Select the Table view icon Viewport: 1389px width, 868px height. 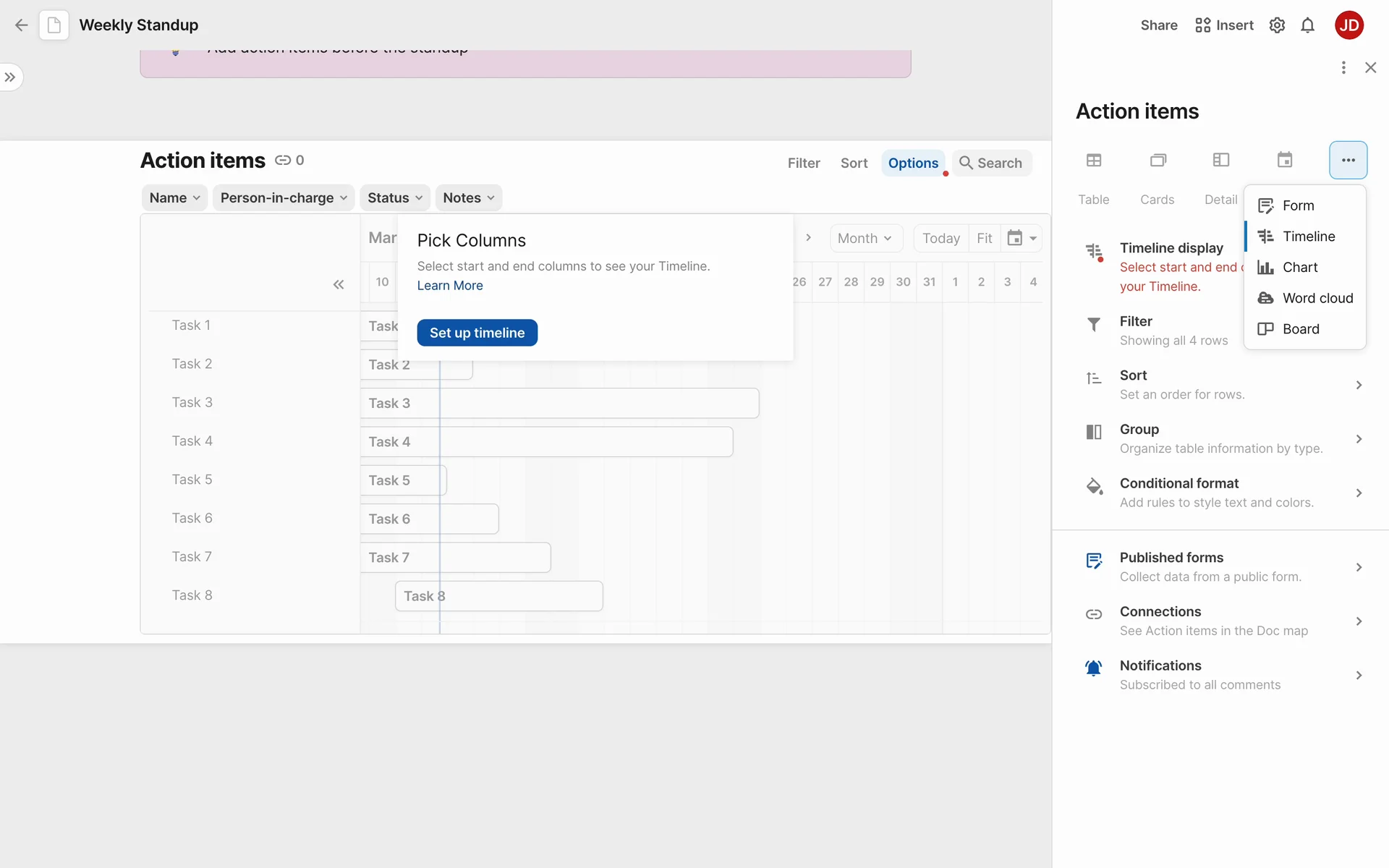(x=1094, y=160)
